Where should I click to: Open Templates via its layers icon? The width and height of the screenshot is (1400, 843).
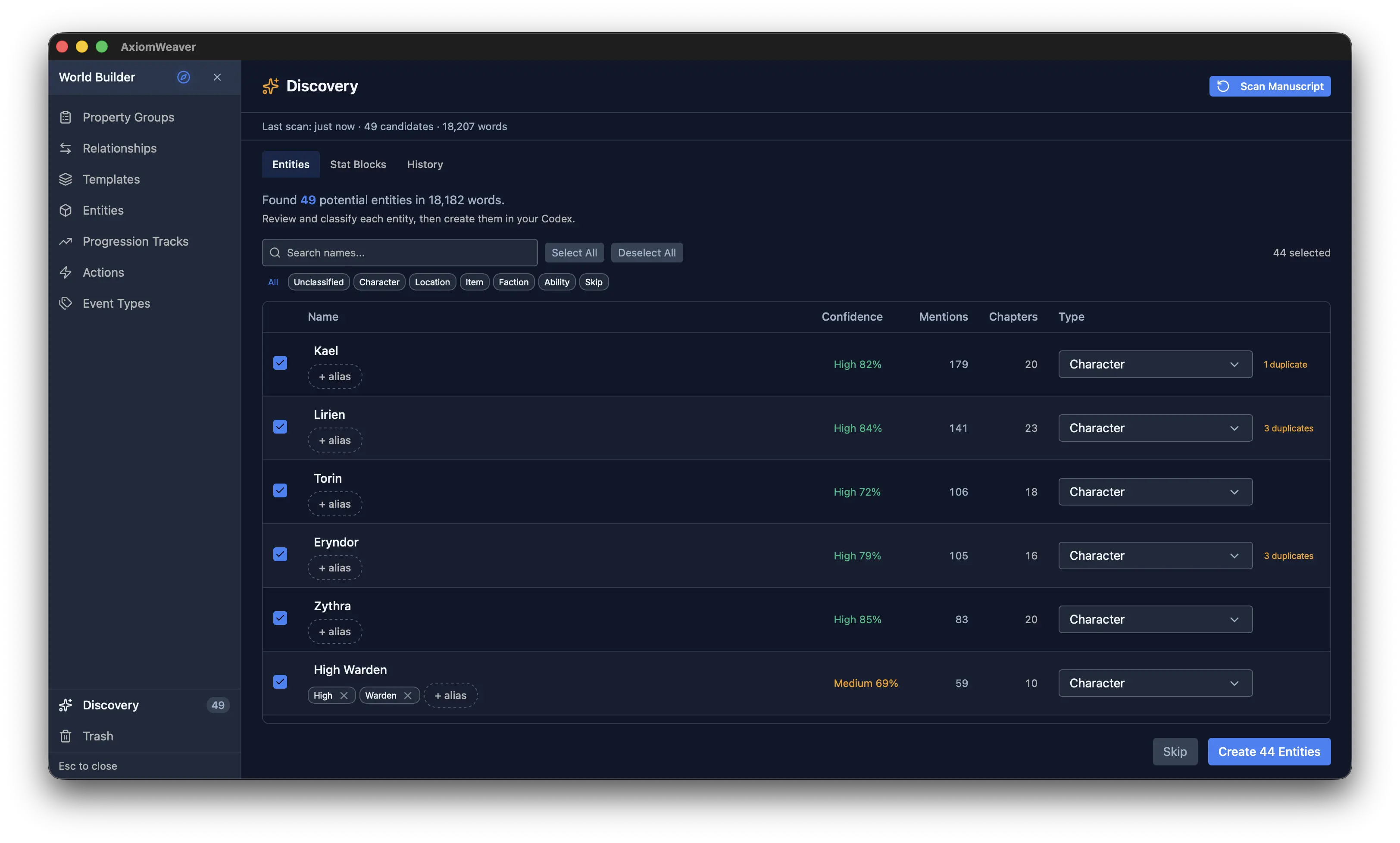66,180
